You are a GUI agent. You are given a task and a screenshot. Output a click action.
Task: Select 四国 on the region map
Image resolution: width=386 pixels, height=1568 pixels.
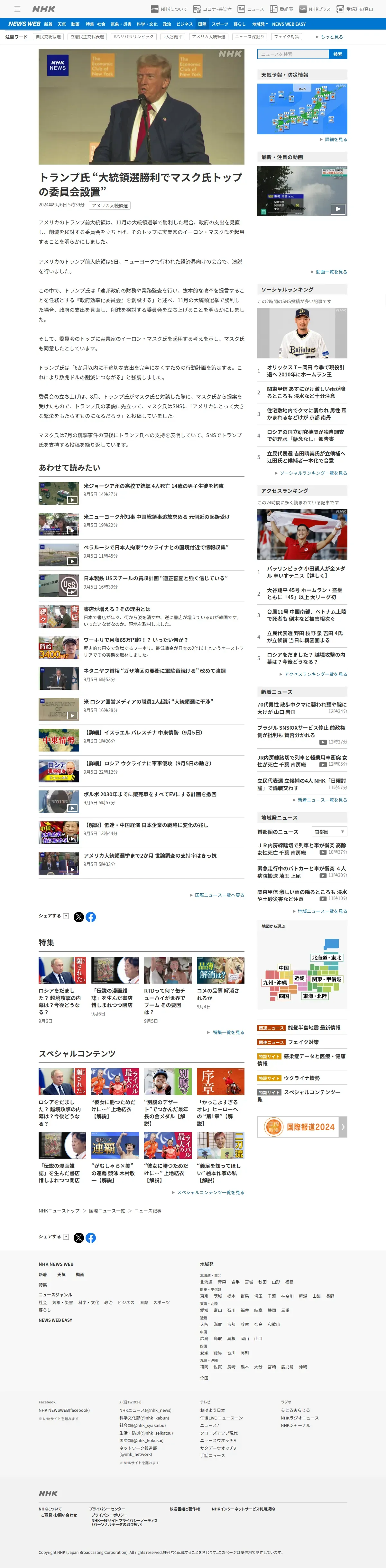(x=284, y=996)
